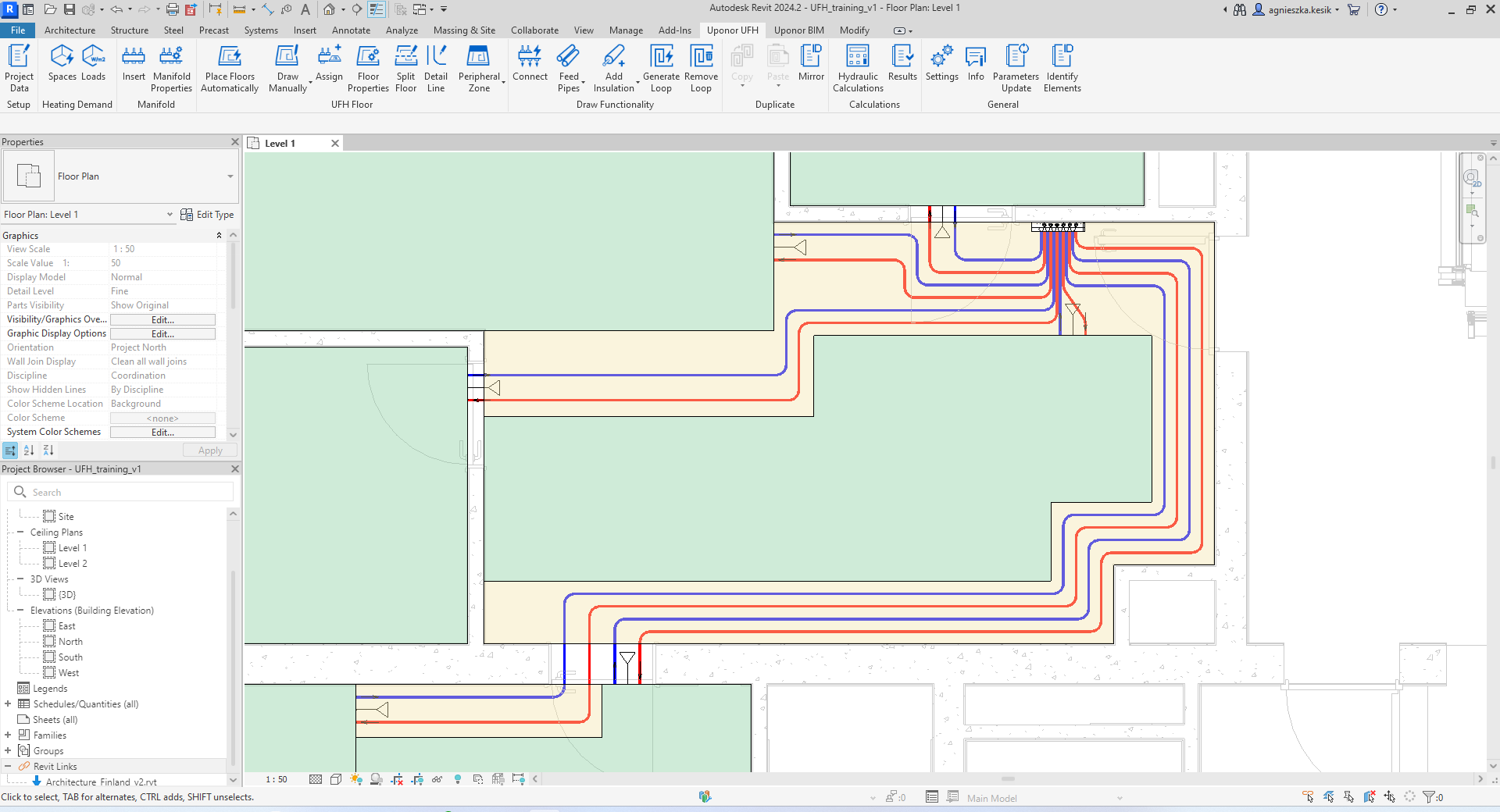Open the Default 3D View from quick access

pos(330,9)
